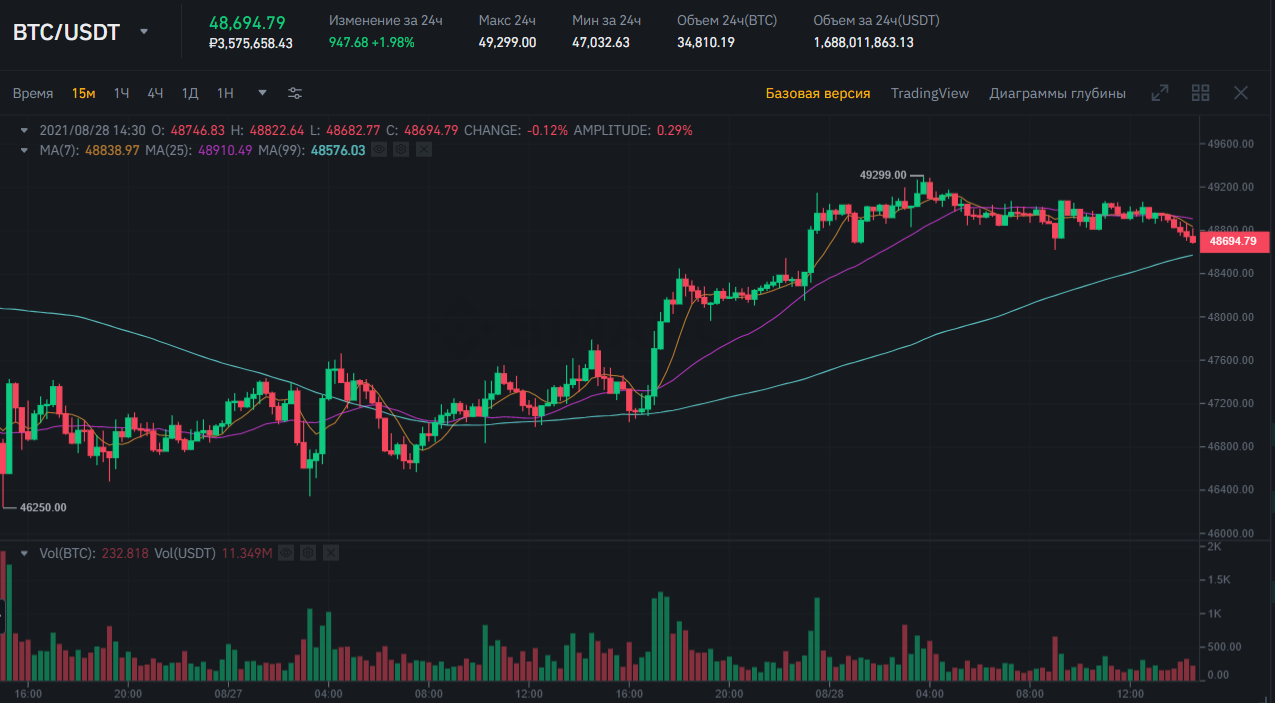
Task: Expand chart to fullscreen with arrows icon
Action: (x=1160, y=93)
